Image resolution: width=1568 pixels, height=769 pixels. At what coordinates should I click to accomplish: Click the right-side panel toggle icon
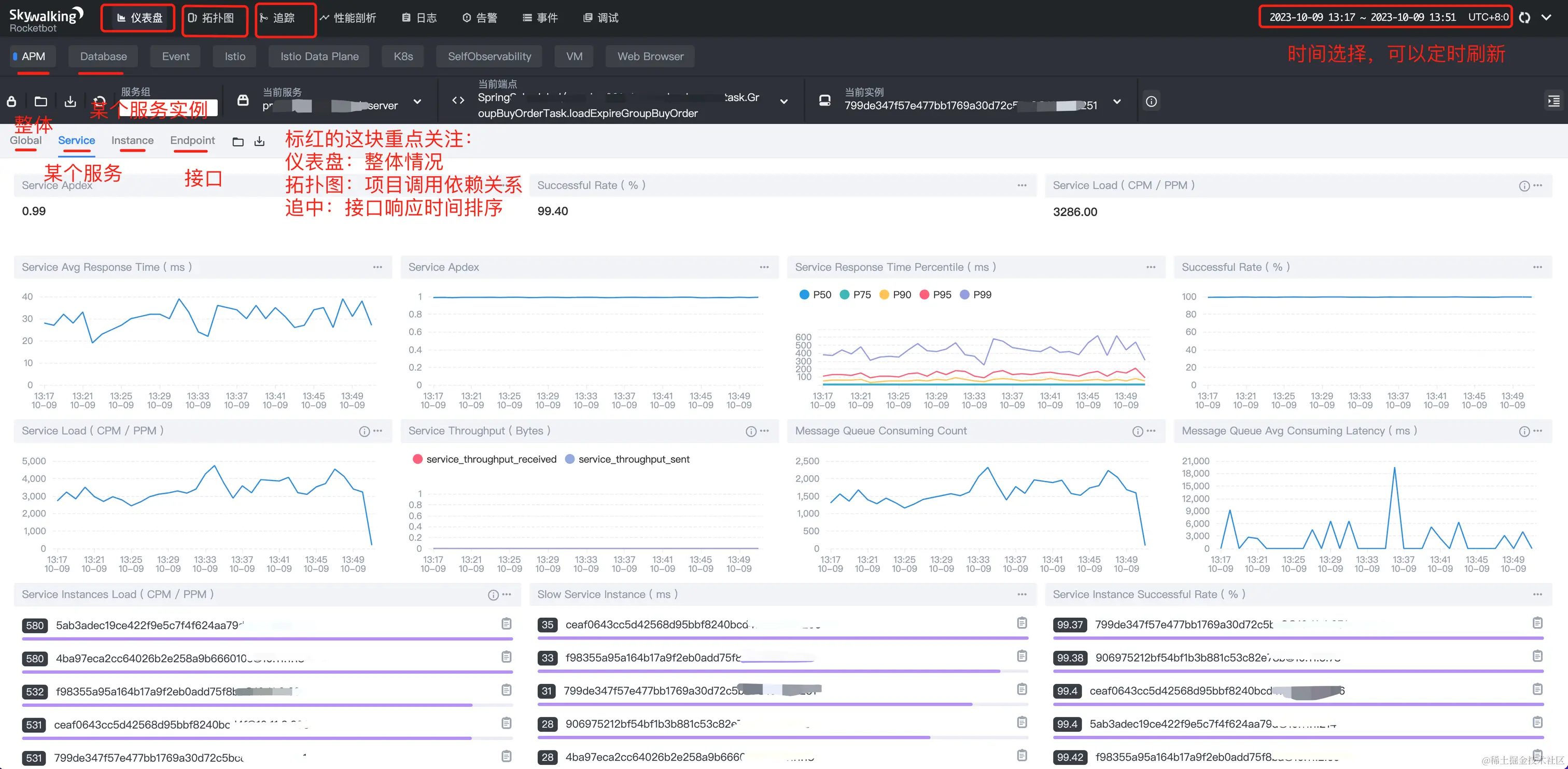(1553, 102)
